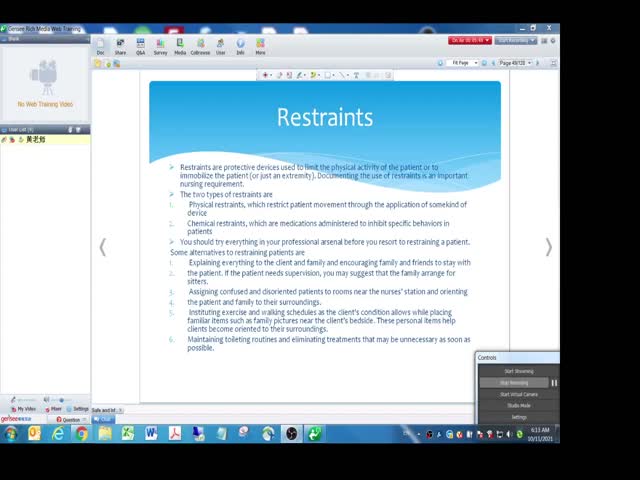Click Start Streaming in Controls panel
Screen dimensions: 640x480
(x=518, y=371)
